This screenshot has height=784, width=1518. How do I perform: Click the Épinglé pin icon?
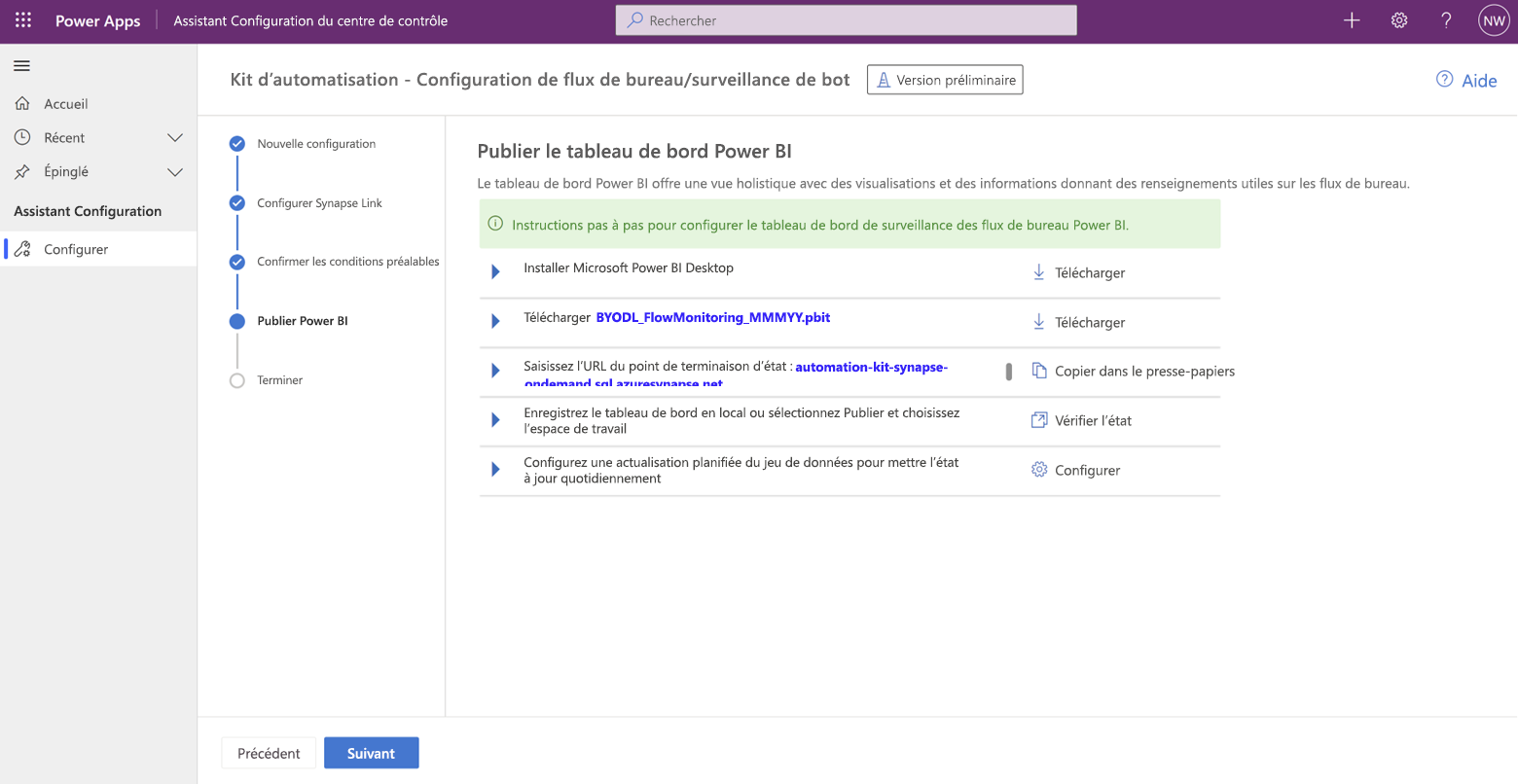click(x=22, y=171)
